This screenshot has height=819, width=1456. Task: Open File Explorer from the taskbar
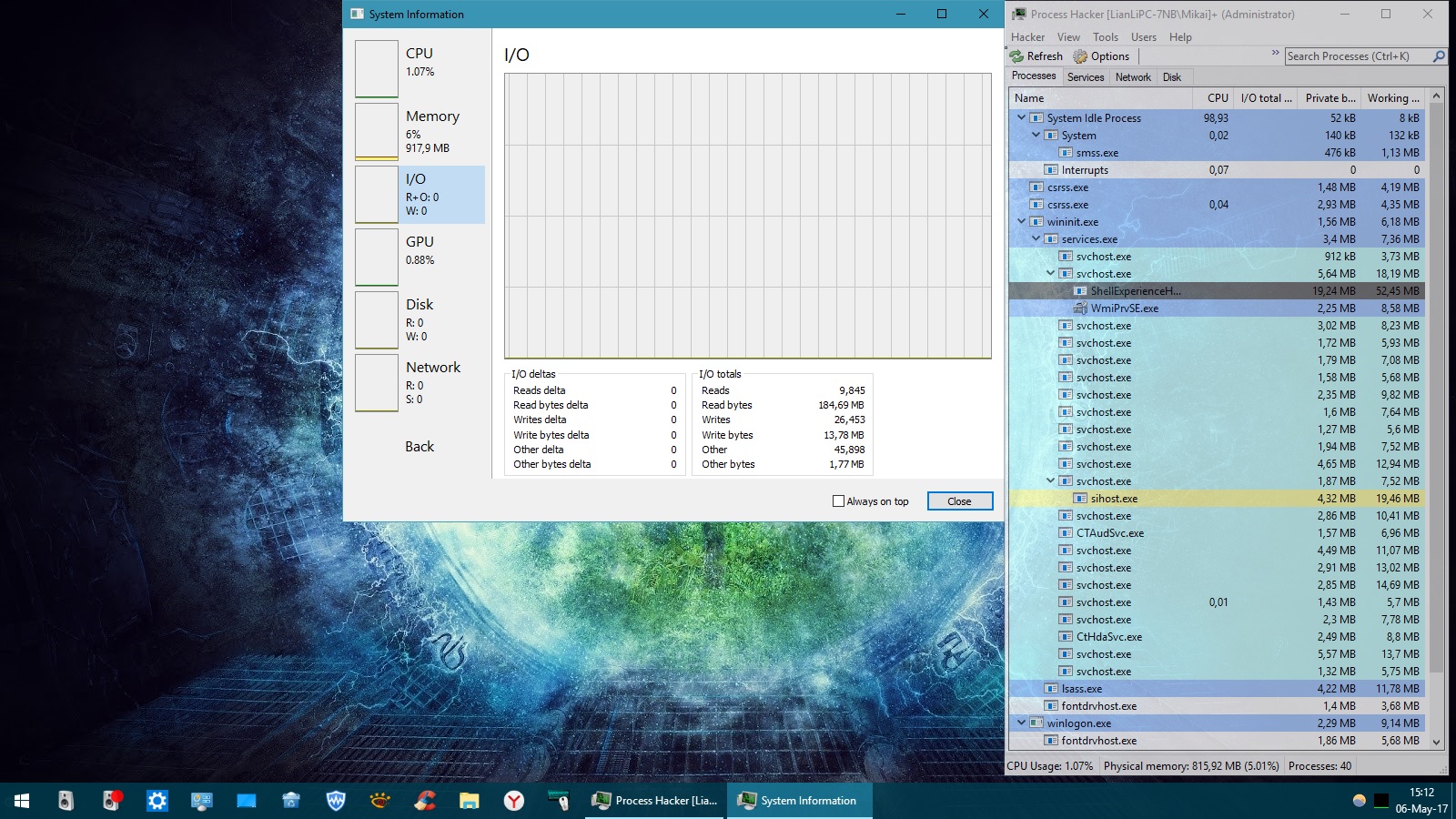pos(469,801)
